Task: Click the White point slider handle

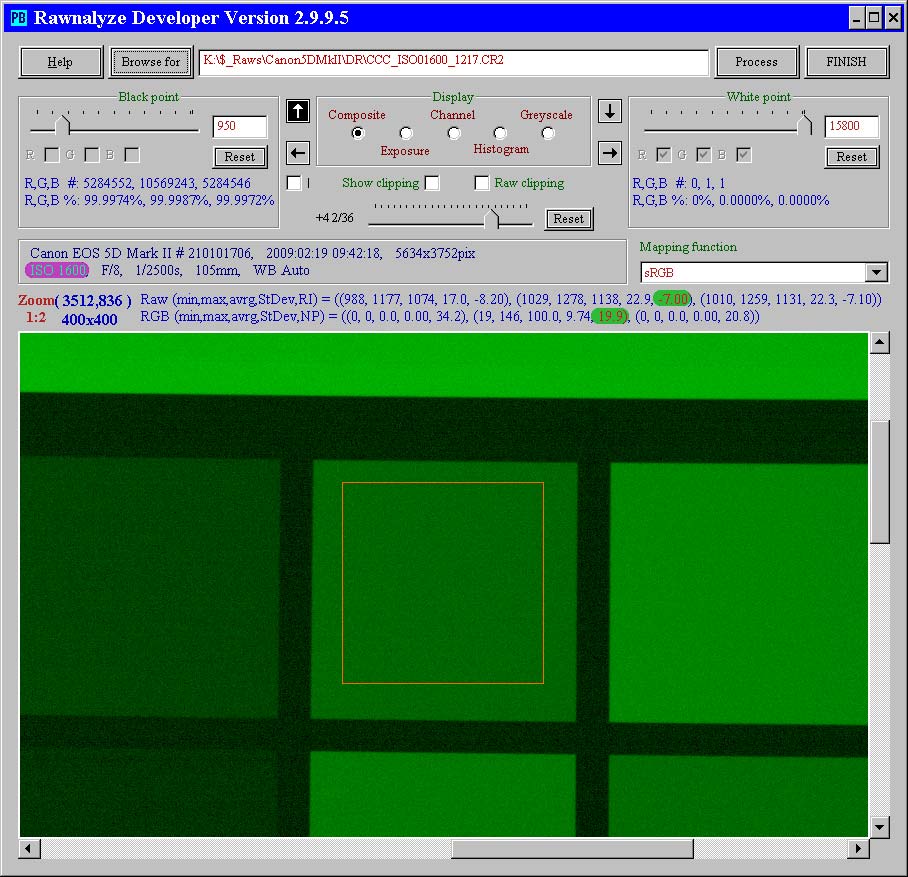Action: point(805,124)
